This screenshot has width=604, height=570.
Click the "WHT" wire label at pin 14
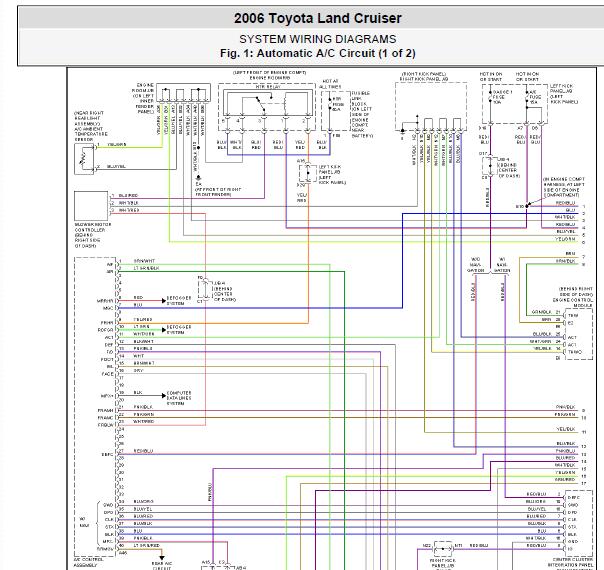pyautogui.click(x=139, y=356)
